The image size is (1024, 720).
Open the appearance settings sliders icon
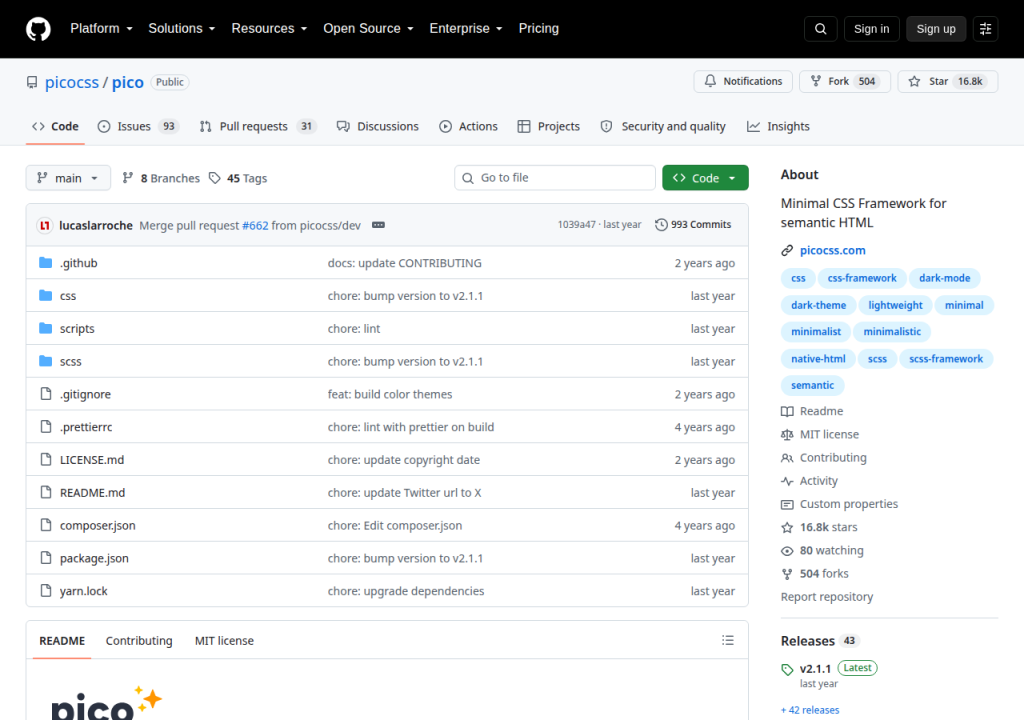[985, 29]
